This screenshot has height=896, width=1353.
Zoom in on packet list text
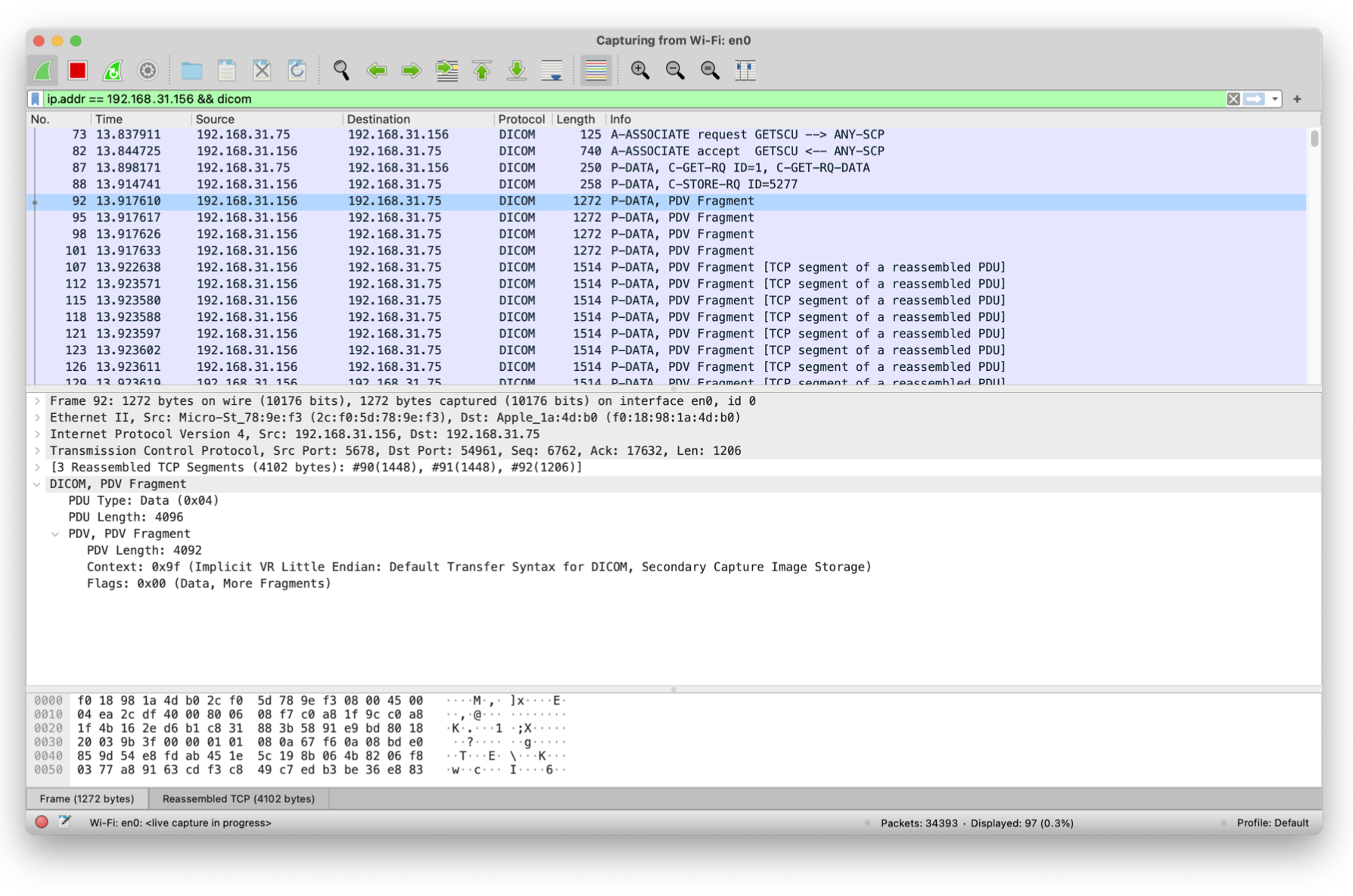click(639, 70)
